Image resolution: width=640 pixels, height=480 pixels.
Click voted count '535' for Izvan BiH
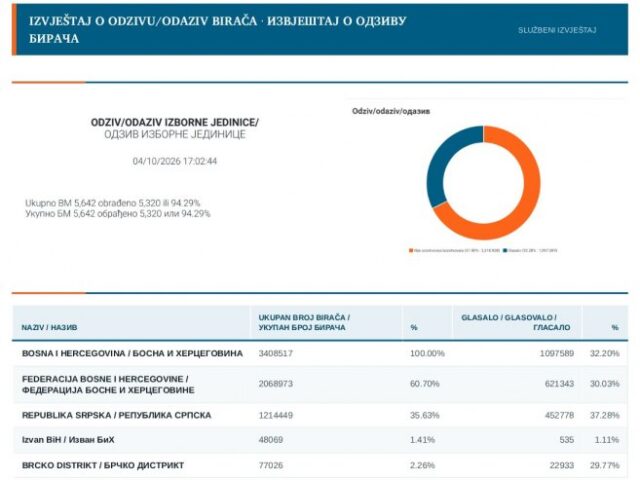pos(567,440)
